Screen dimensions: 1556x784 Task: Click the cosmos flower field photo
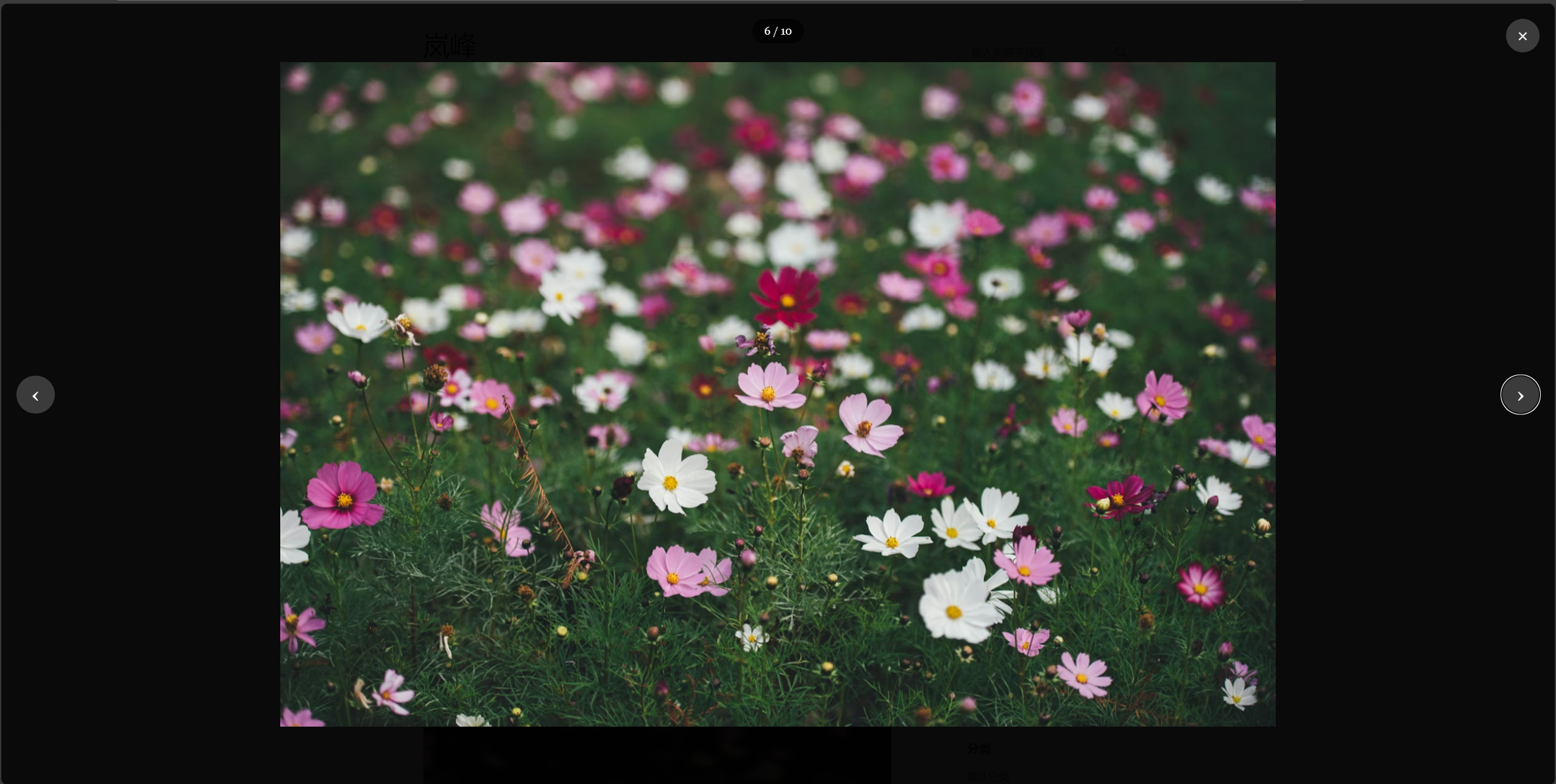[x=777, y=394]
